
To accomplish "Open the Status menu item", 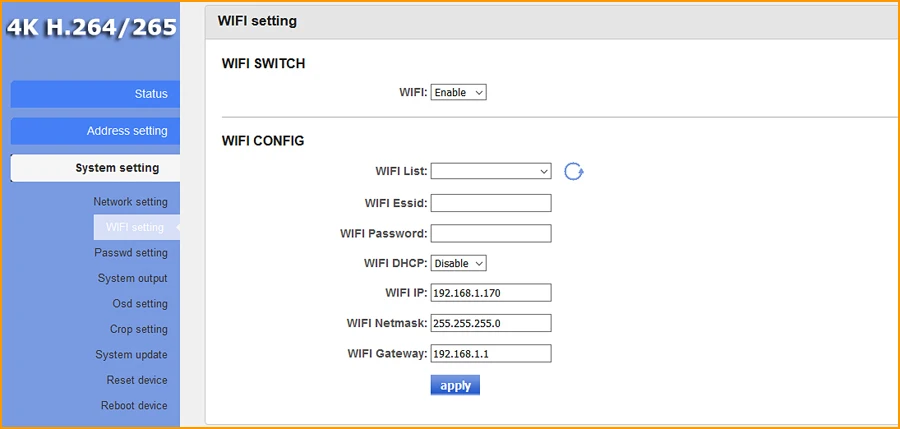I will tap(95, 94).
